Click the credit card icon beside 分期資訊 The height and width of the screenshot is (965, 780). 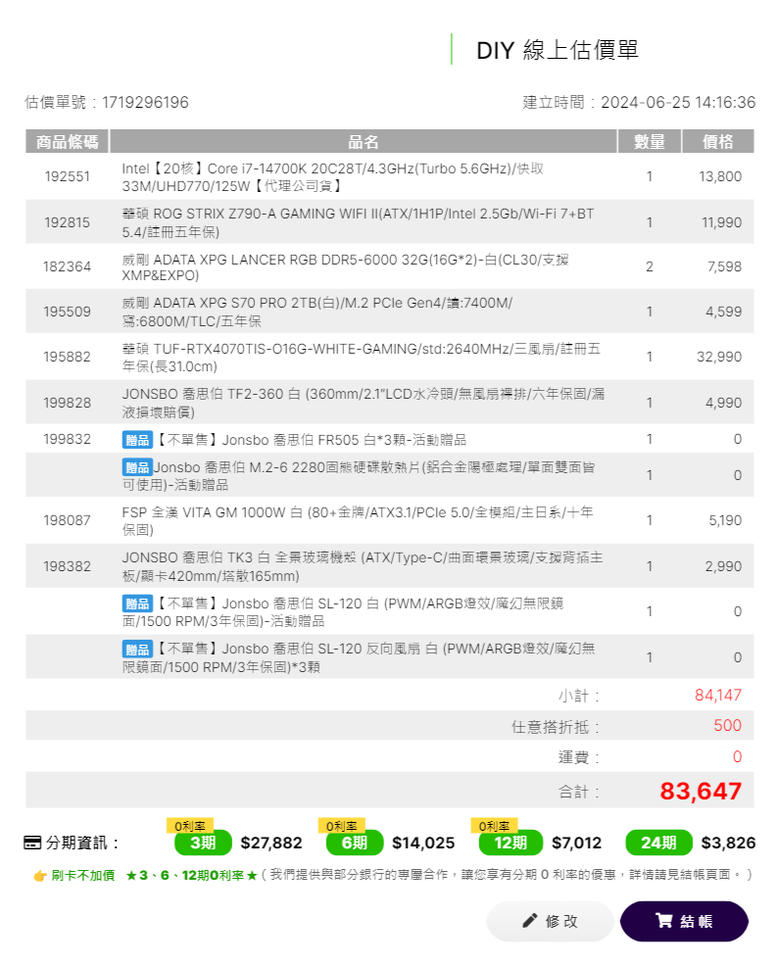(33, 842)
